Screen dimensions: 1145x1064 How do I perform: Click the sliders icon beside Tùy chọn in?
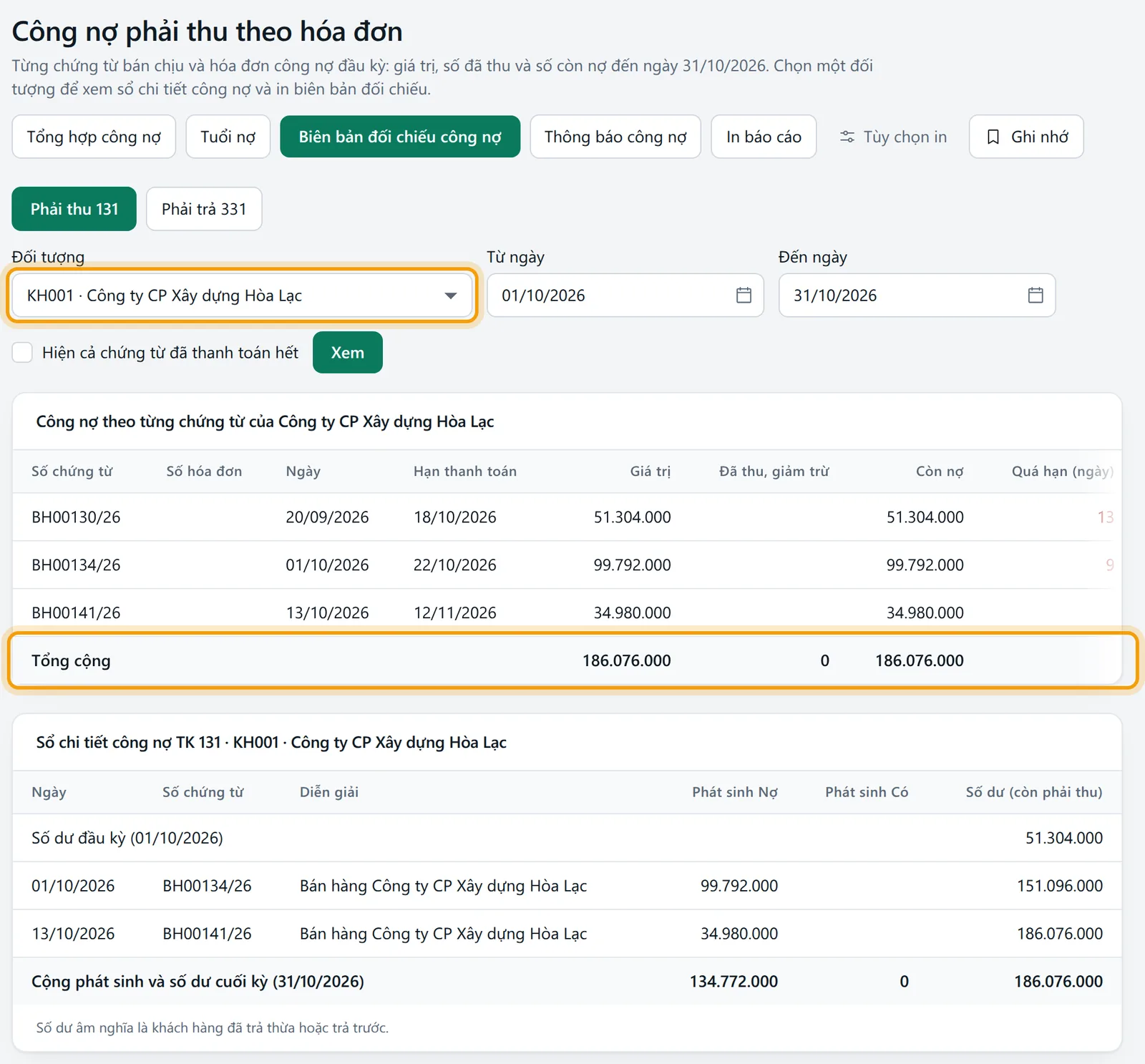[x=847, y=137]
